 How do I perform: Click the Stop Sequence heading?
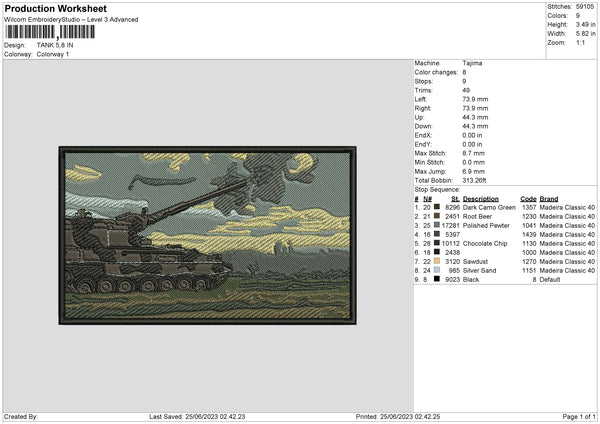tap(437, 188)
